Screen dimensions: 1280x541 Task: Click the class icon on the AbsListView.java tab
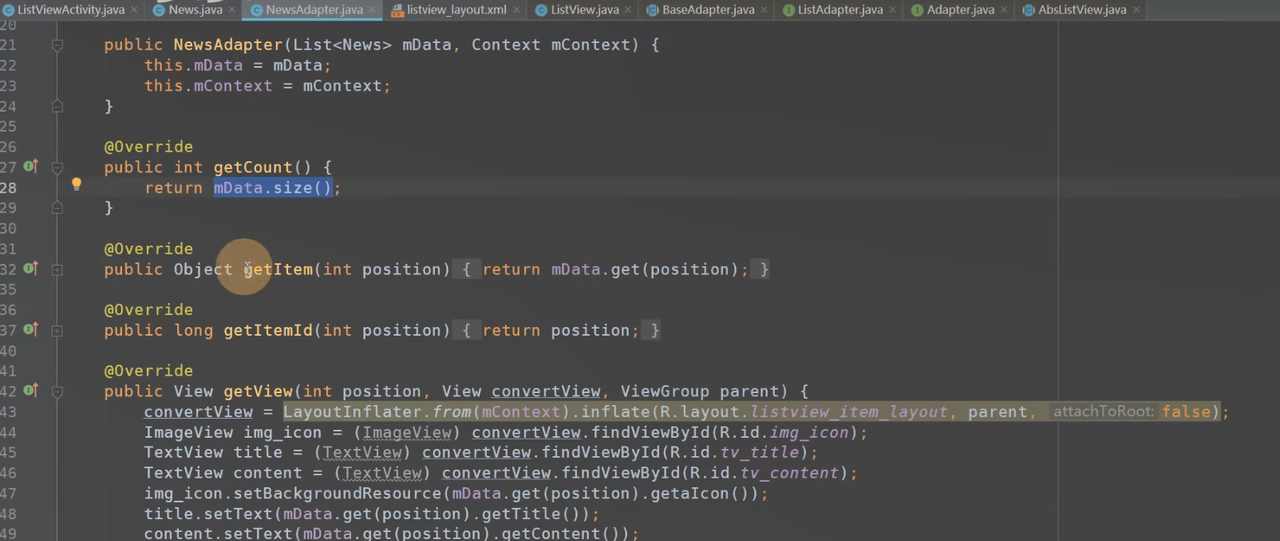pyautogui.click(x=1028, y=10)
